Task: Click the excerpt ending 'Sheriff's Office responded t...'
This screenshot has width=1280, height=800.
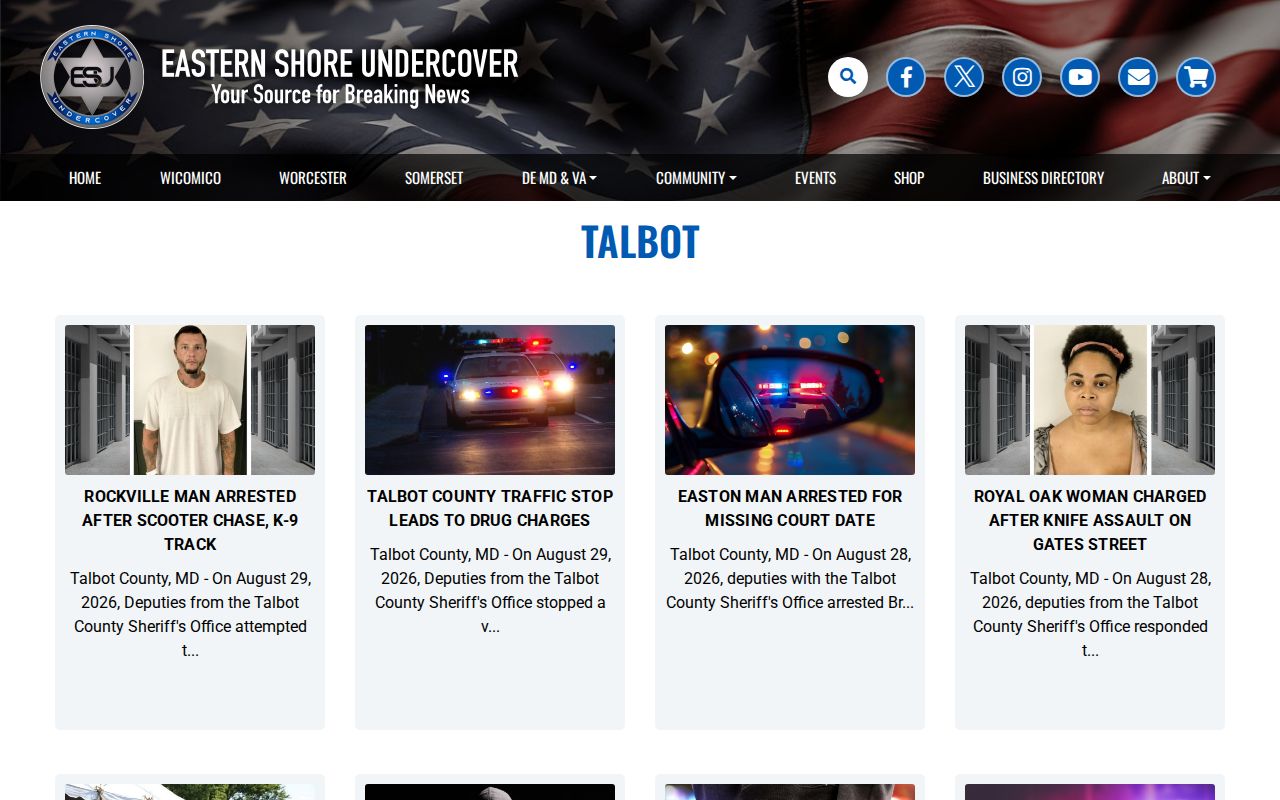Action: click(1090, 614)
